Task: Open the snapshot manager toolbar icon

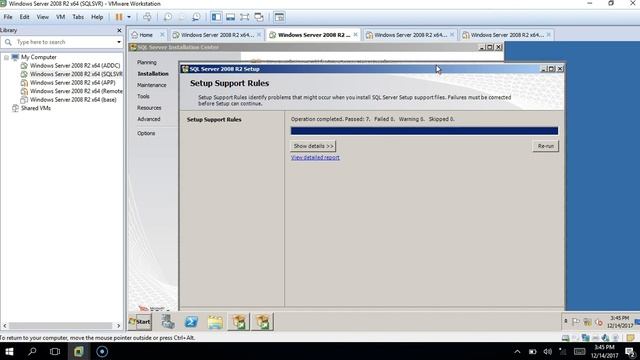Action: 196,17
